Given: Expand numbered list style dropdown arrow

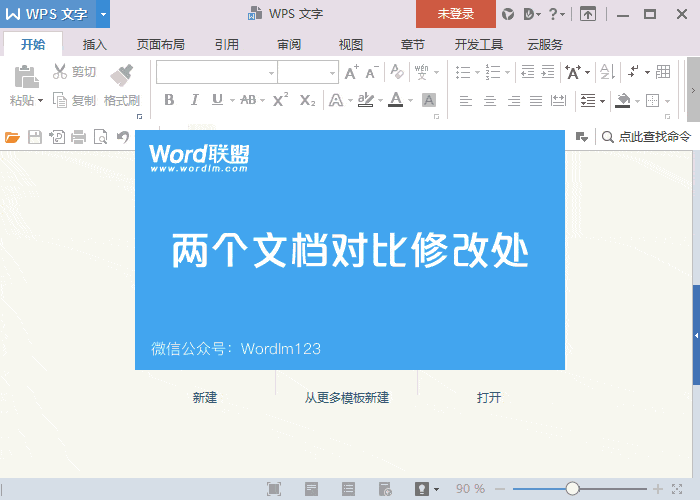Looking at the screenshot, I should tap(507, 72).
